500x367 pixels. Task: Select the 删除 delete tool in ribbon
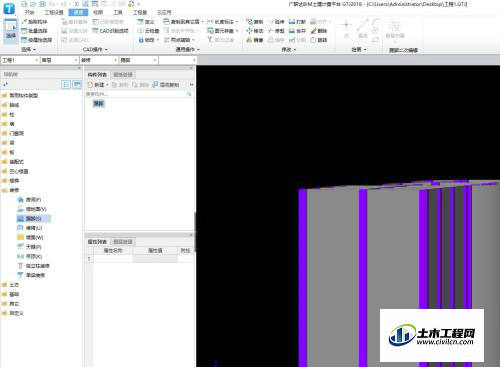point(319,31)
